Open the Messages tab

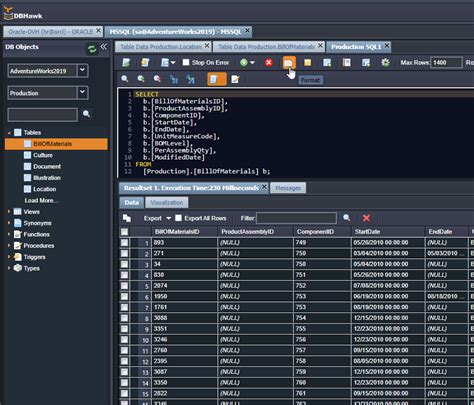pos(288,188)
